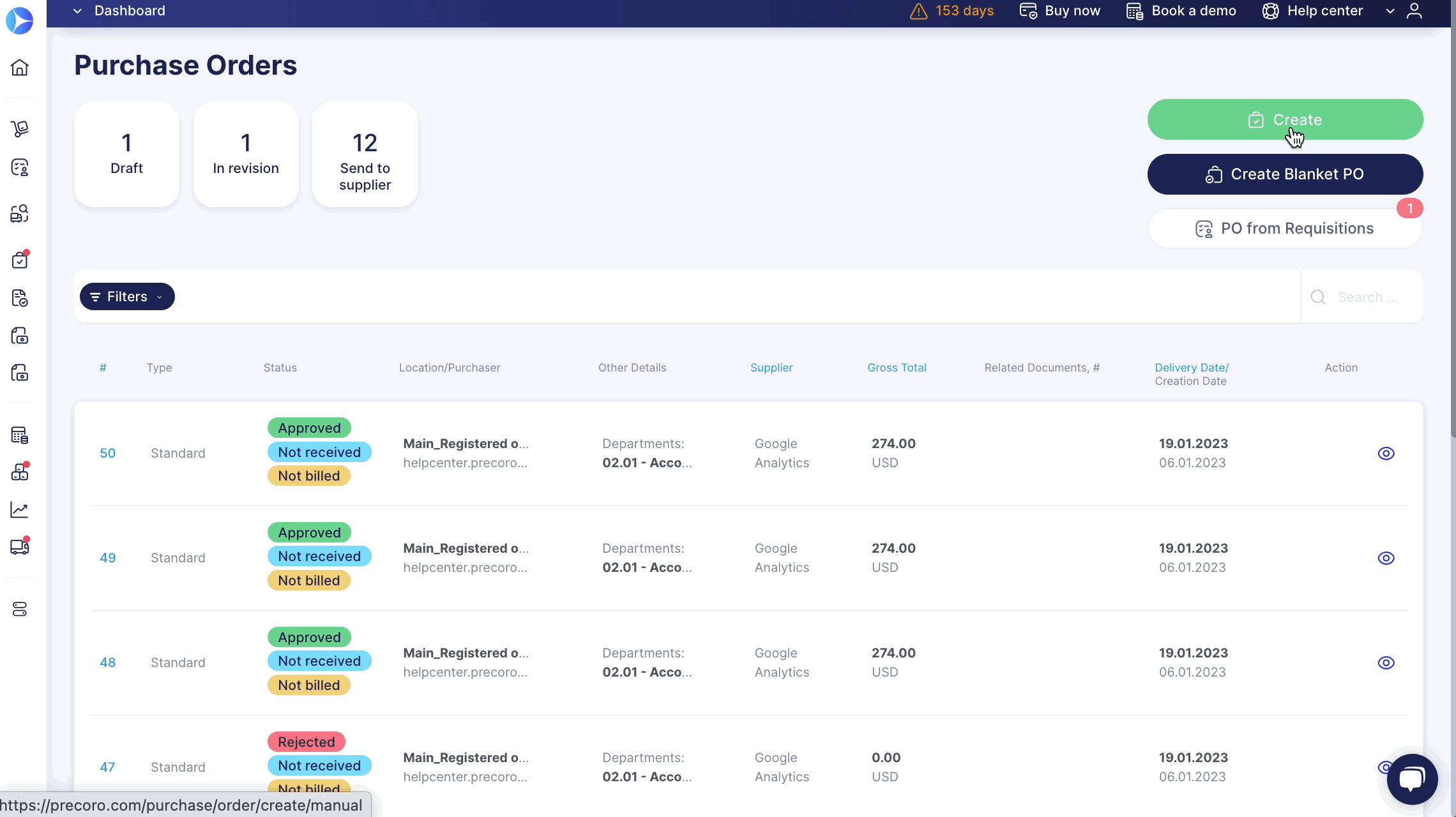The image size is (1456, 817).
Task: Click the Not received badge in row 47
Action: pyautogui.click(x=319, y=765)
